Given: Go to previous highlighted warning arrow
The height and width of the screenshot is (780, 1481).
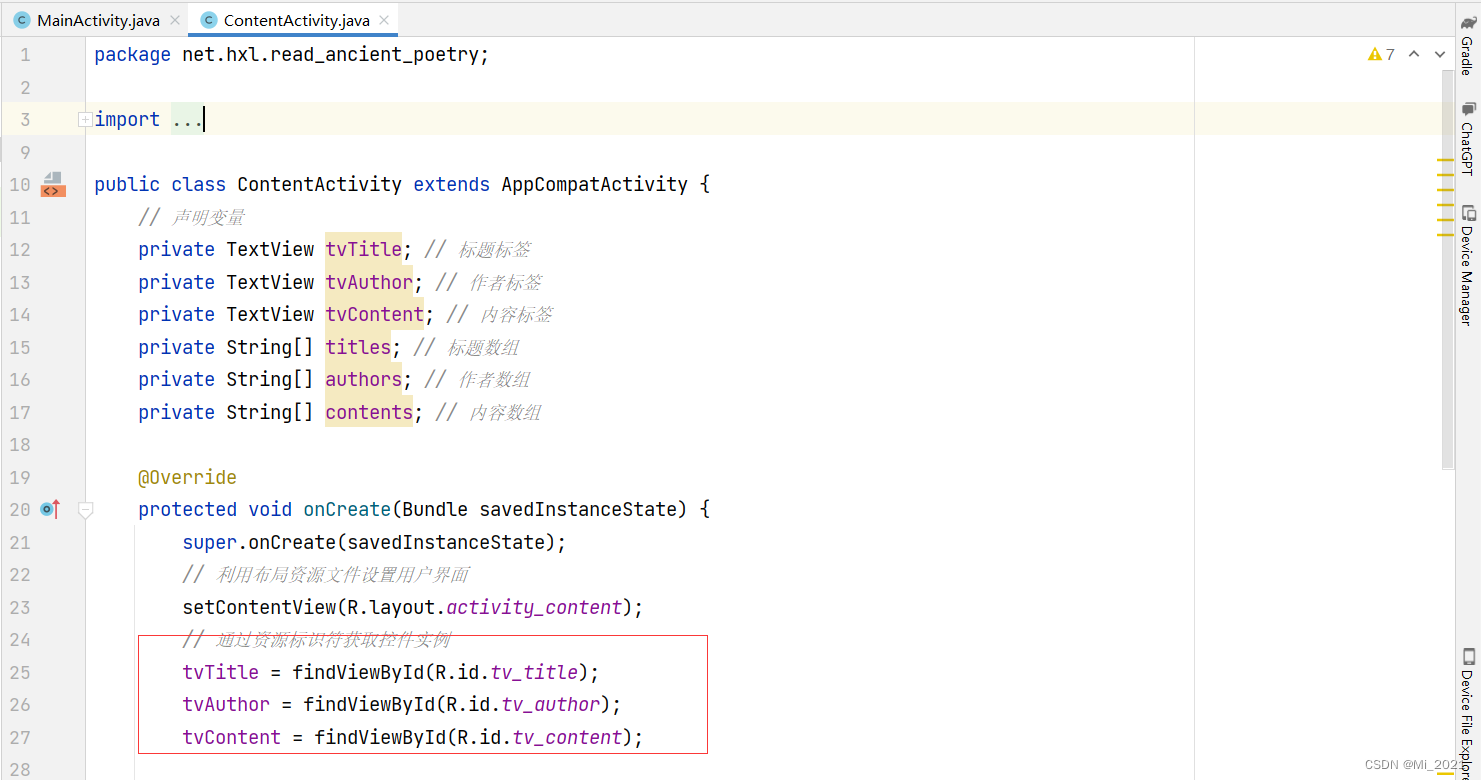Looking at the screenshot, I should click(1414, 54).
